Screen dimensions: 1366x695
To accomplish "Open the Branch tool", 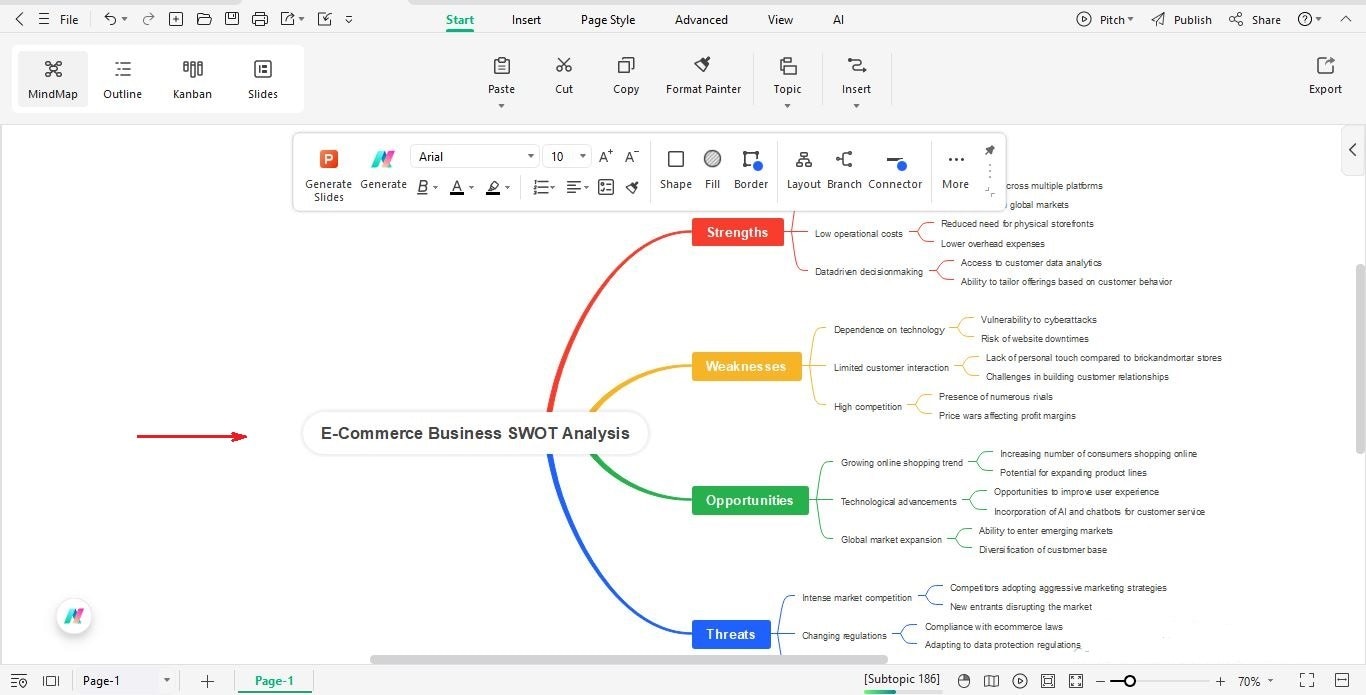I will click(844, 170).
